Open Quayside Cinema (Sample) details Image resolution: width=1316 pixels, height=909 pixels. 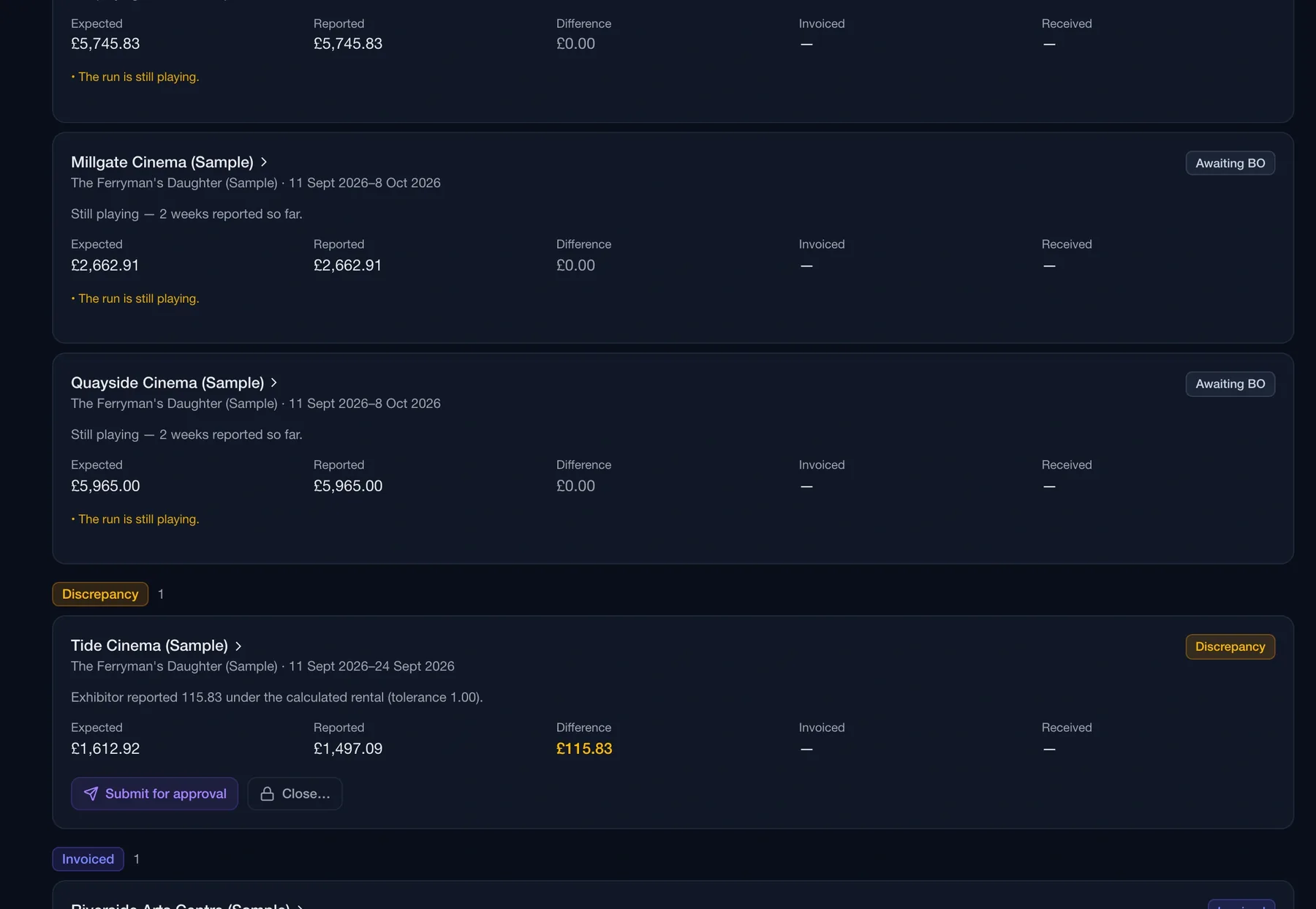click(x=167, y=382)
